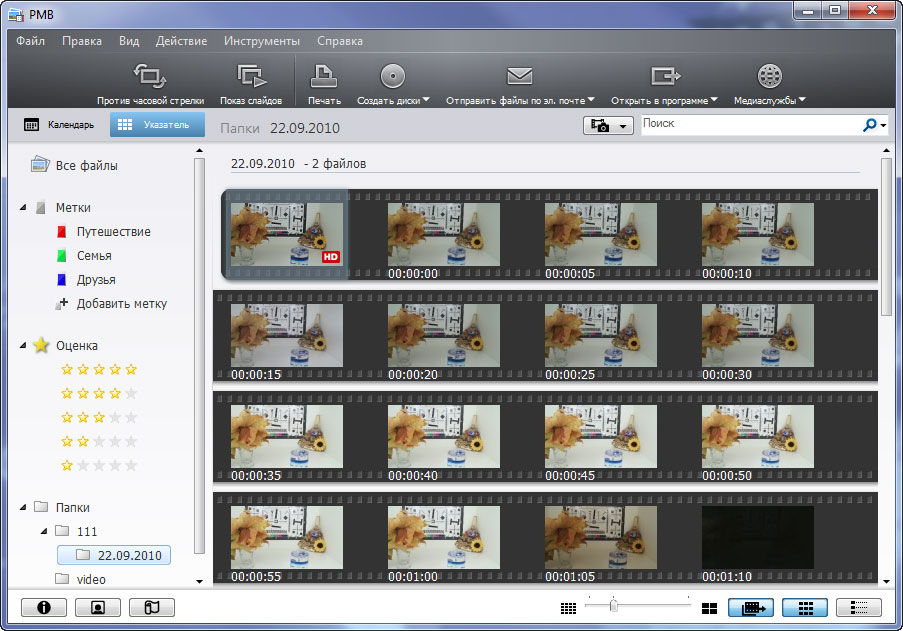The width and height of the screenshot is (903, 631).
Task: Click large thumbnails icon right of slider
Action: click(x=710, y=608)
